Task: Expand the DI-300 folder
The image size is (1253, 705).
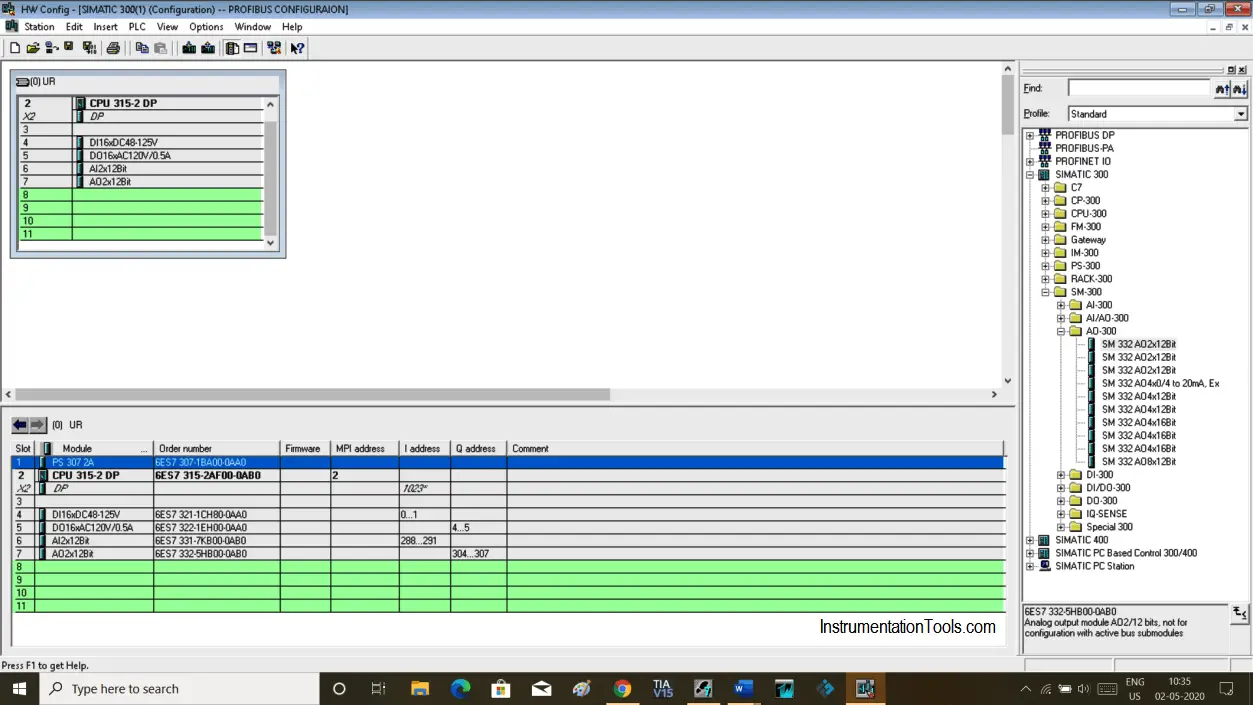Action: [x=1062, y=475]
